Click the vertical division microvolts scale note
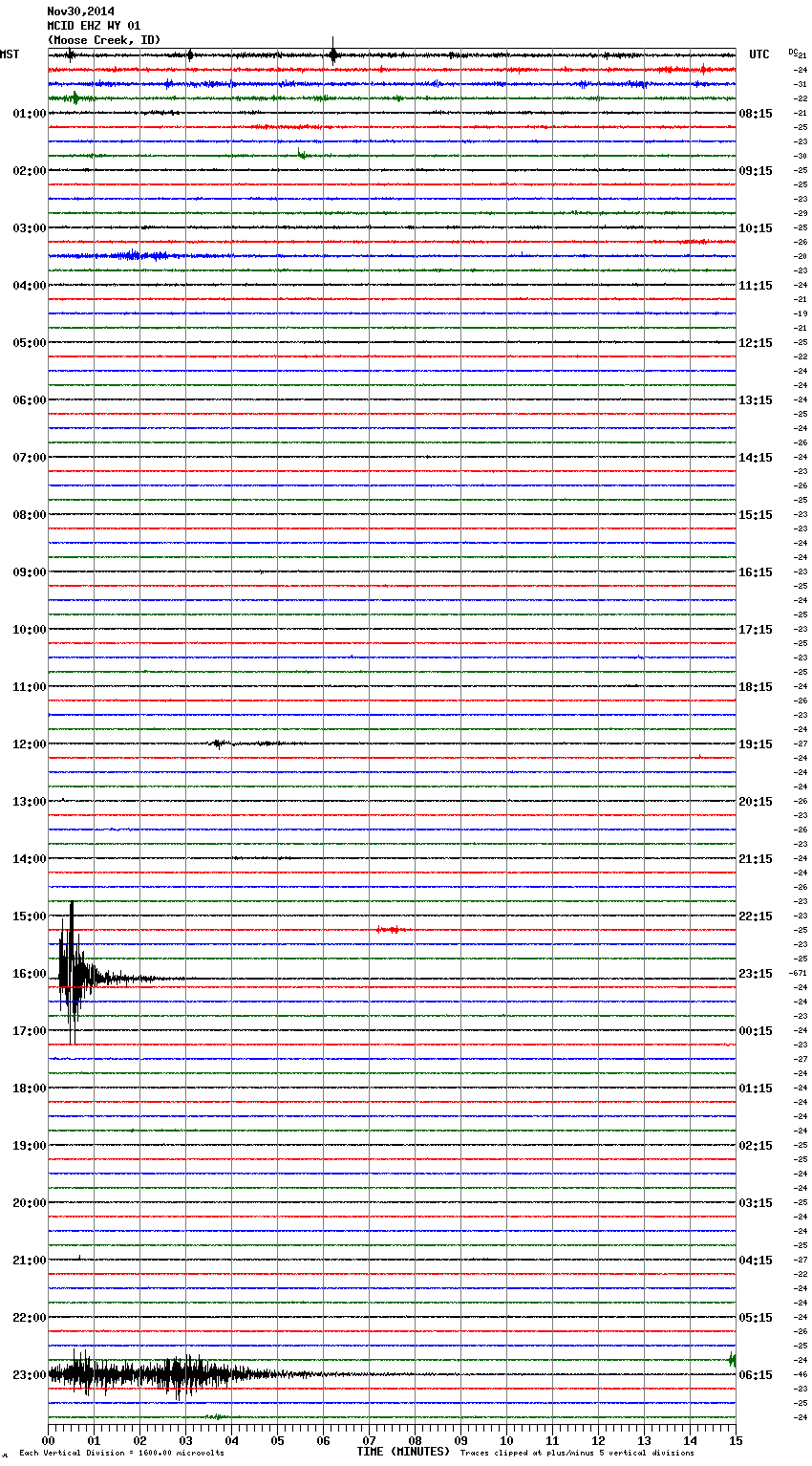Viewport: 812px width, 1466px height. coord(122,1454)
